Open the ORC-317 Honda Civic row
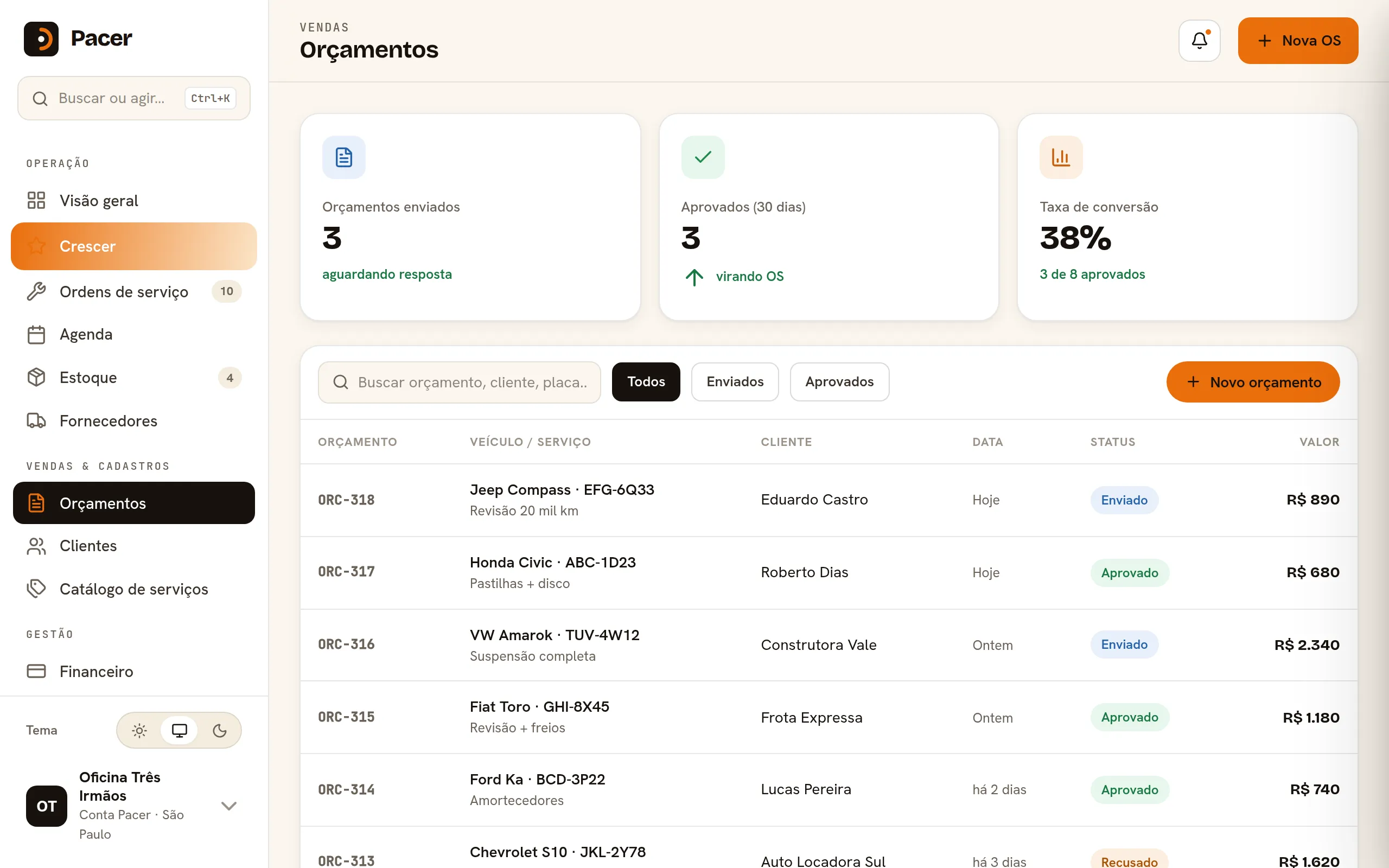Viewport: 1389px width, 868px height. pos(829,572)
